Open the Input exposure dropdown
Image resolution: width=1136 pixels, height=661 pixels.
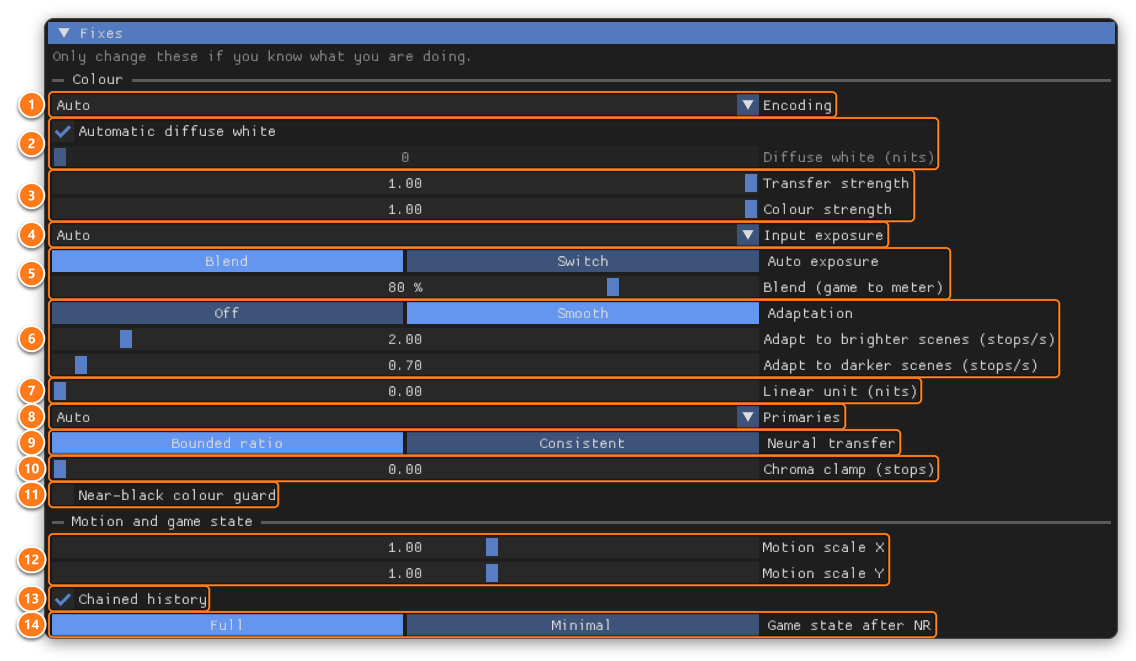pos(405,236)
